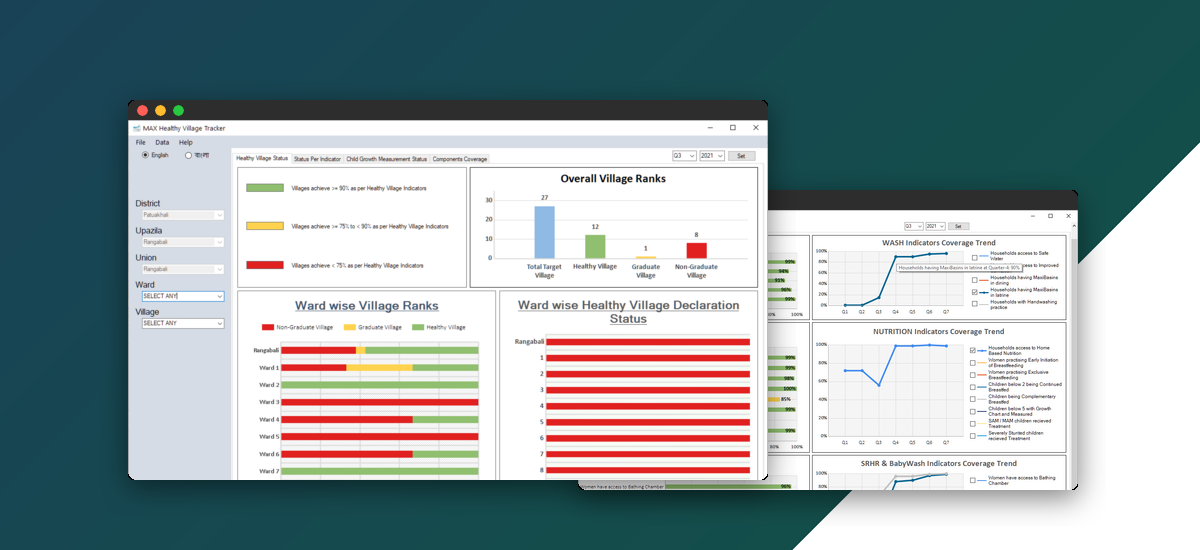1200x550 pixels.
Task: Click the Set button in the front window
Action: [x=741, y=156]
